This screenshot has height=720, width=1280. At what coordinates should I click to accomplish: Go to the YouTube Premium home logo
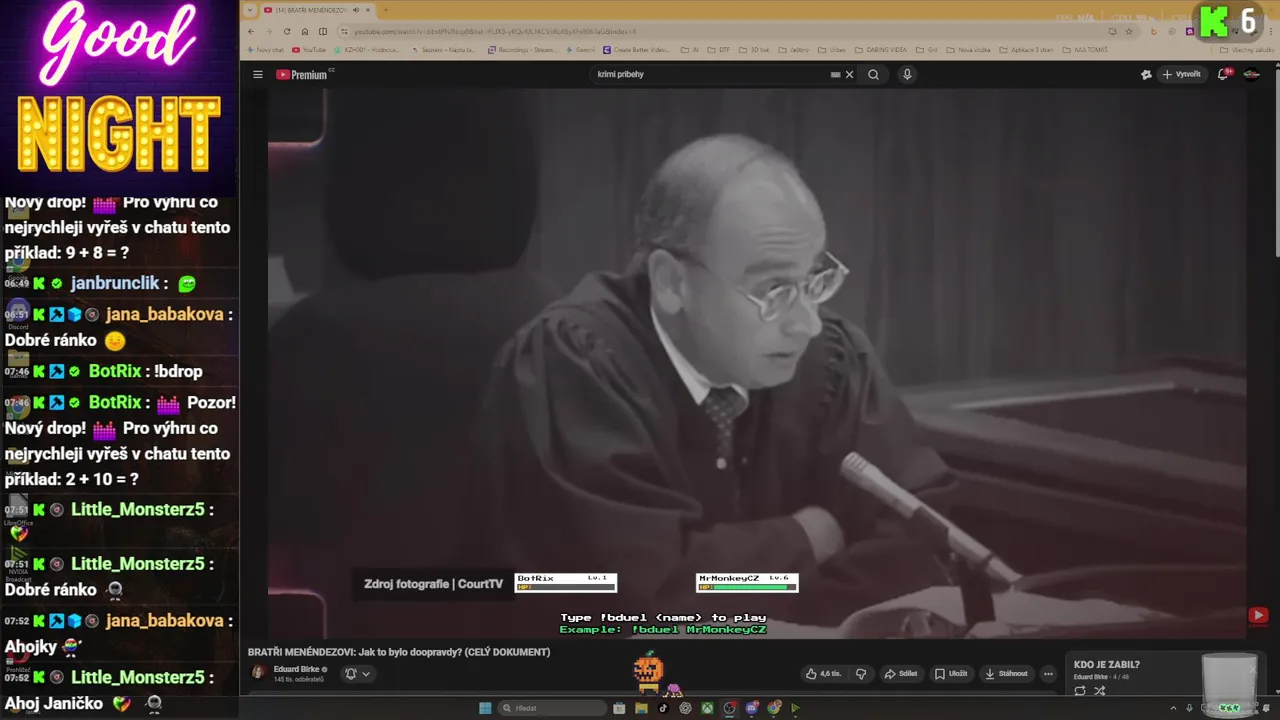(x=303, y=75)
